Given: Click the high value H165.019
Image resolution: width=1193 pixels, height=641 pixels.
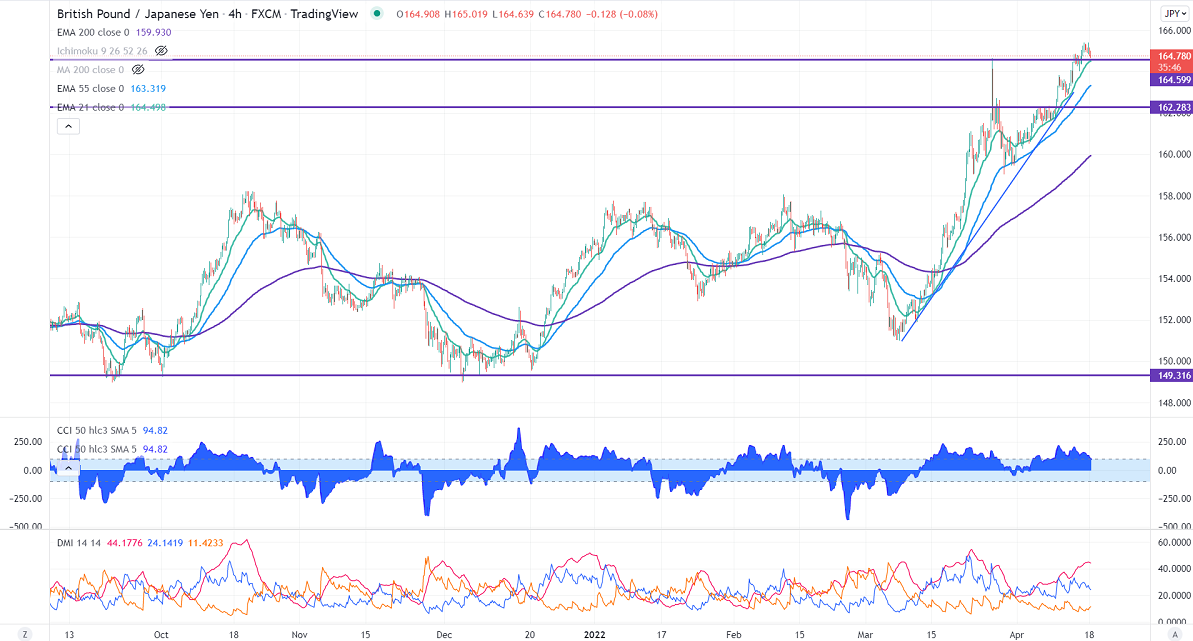Looking at the screenshot, I should coord(466,14).
